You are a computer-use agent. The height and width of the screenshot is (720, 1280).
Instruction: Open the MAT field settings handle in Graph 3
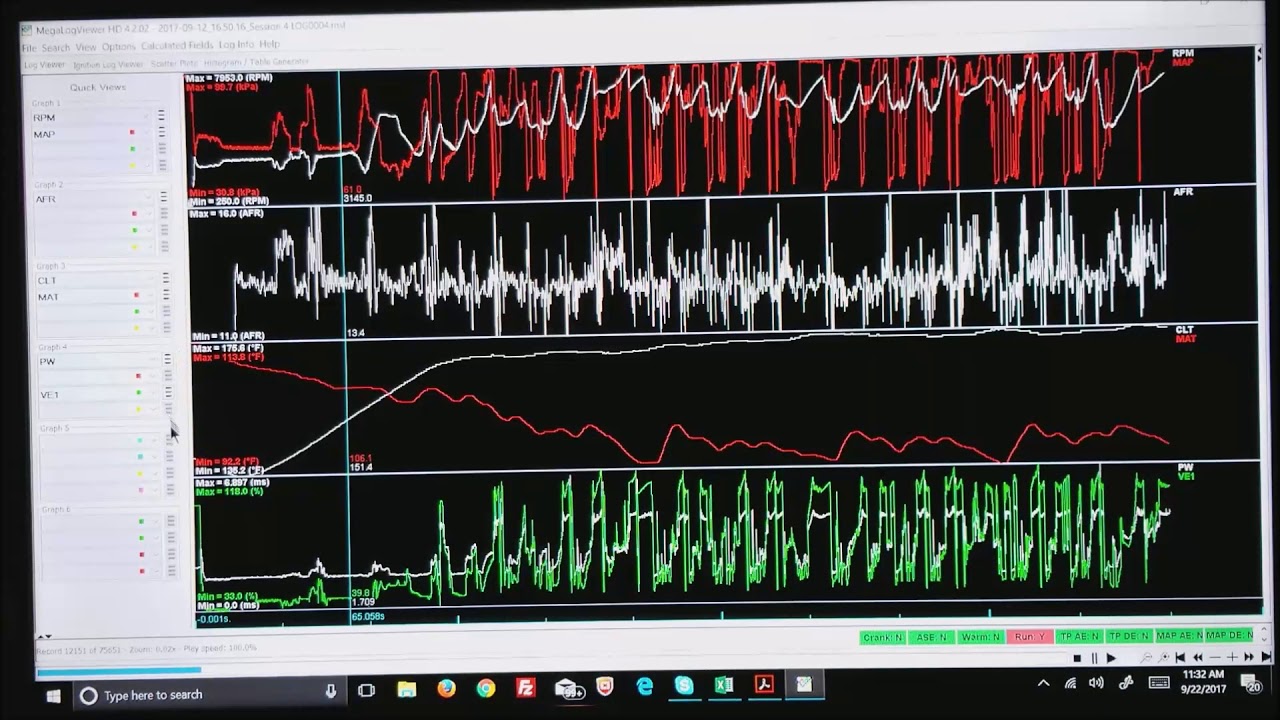coord(166,296)
